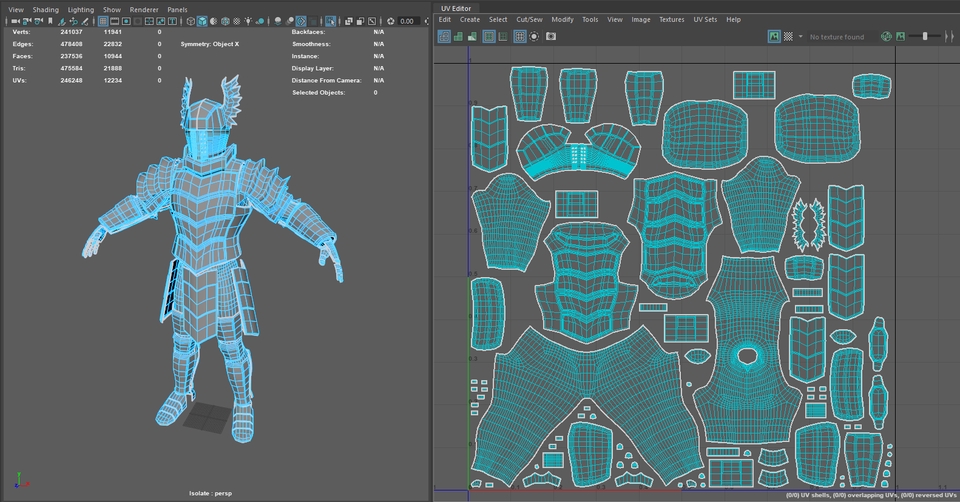Image resolution: width=960 pixels, height=502 pixels.
Task: Select the UV Editor tab
Action: coord(456,9)
